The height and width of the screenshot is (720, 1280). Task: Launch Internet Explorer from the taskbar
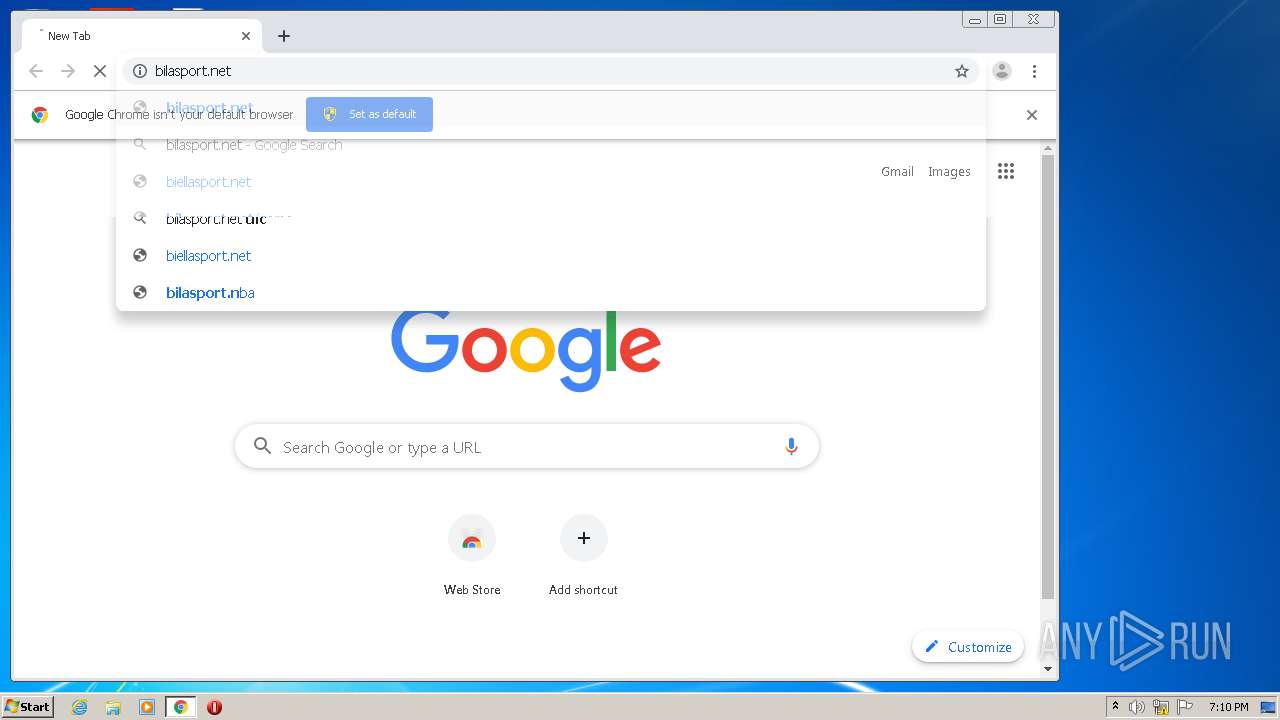79,707
